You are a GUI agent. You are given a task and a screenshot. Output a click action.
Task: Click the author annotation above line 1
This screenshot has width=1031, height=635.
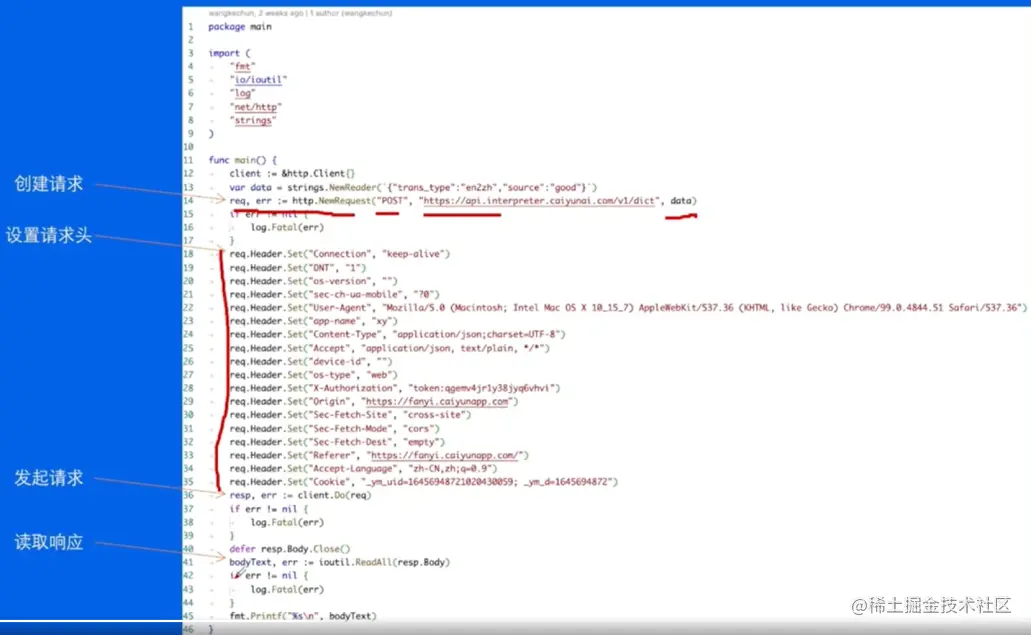(x=300, y=12)
